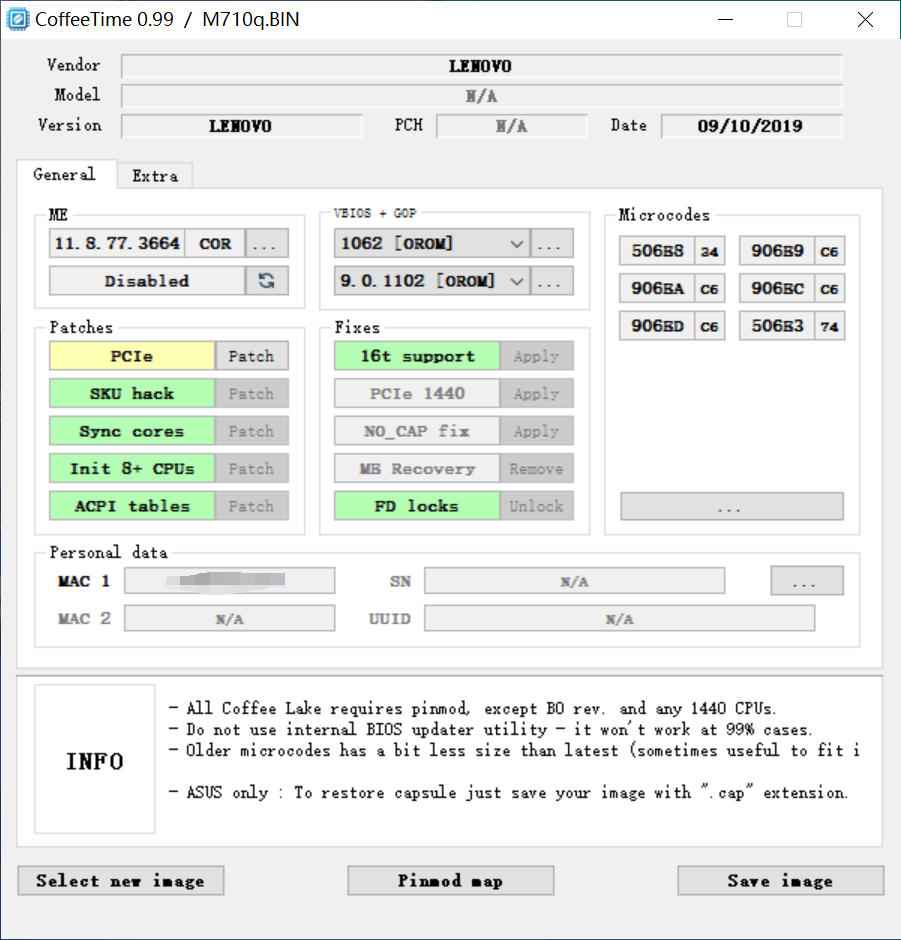Click Remove next to ME Recovery

point(537,469)
